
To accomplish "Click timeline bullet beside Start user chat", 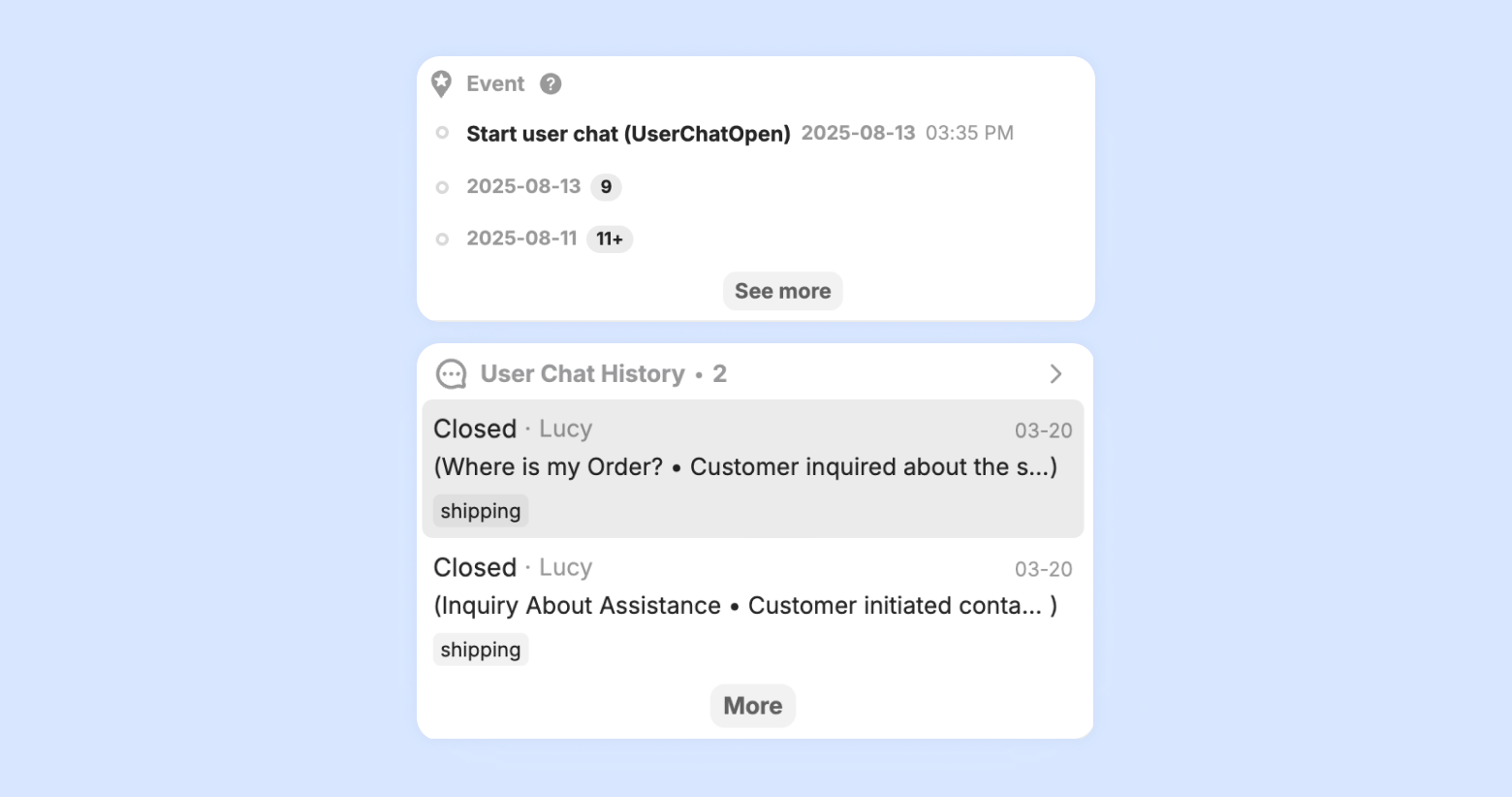I will (x=442, y=133).
